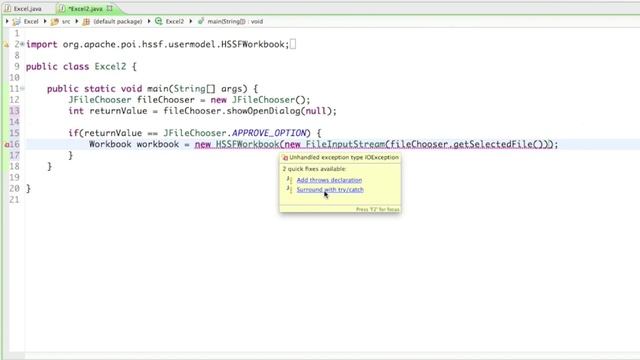
Task: Click the src folder breadcrumb
Action: pos(66,22)
